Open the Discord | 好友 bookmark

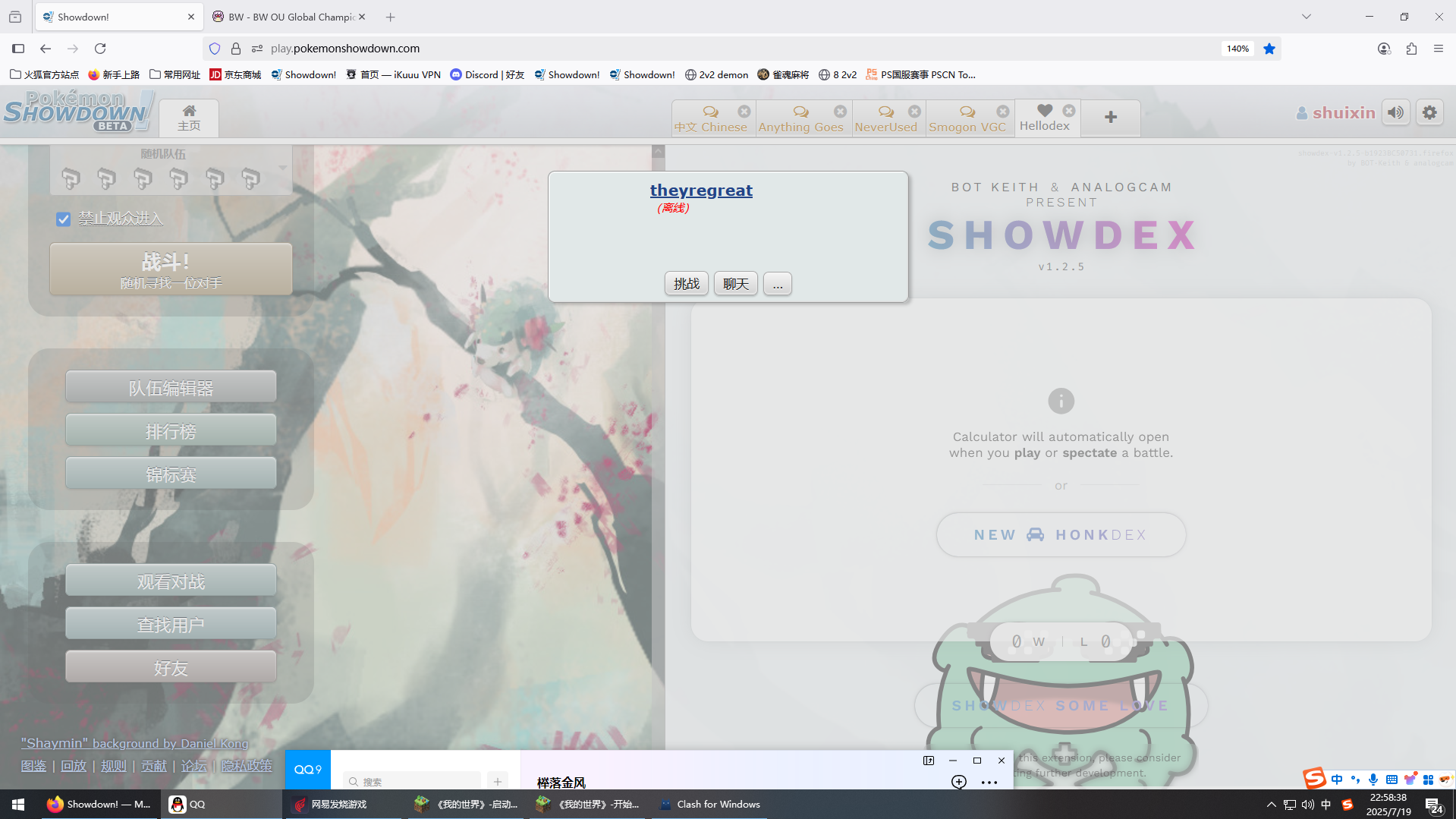487,74
